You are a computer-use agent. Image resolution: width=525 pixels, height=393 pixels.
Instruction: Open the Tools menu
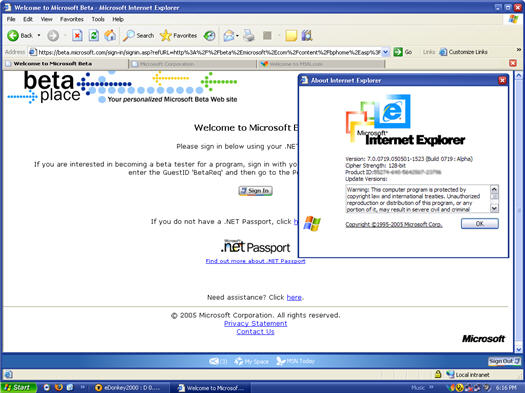pos(98,19)
